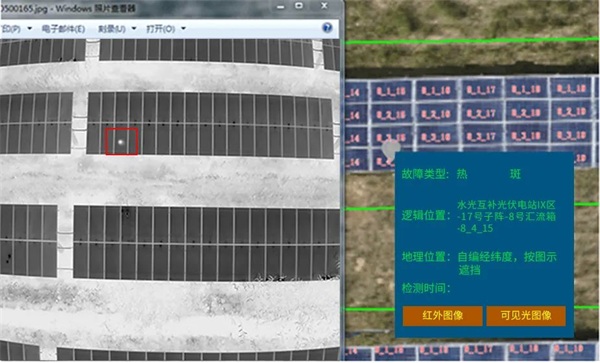
Task: Click the 可见光图像 button
Action: coord(526,316)
